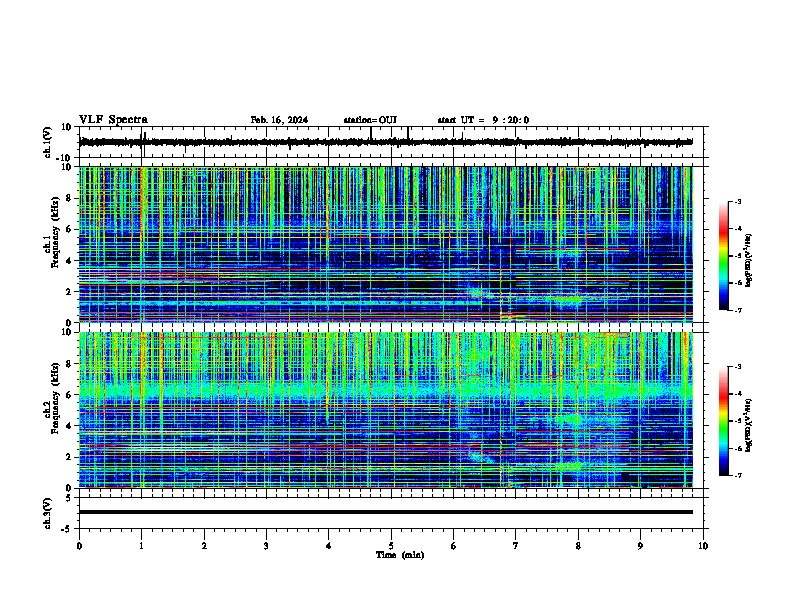Click the ch.3 flat black trace
The image size is (792, 612).
coord(386,512)
